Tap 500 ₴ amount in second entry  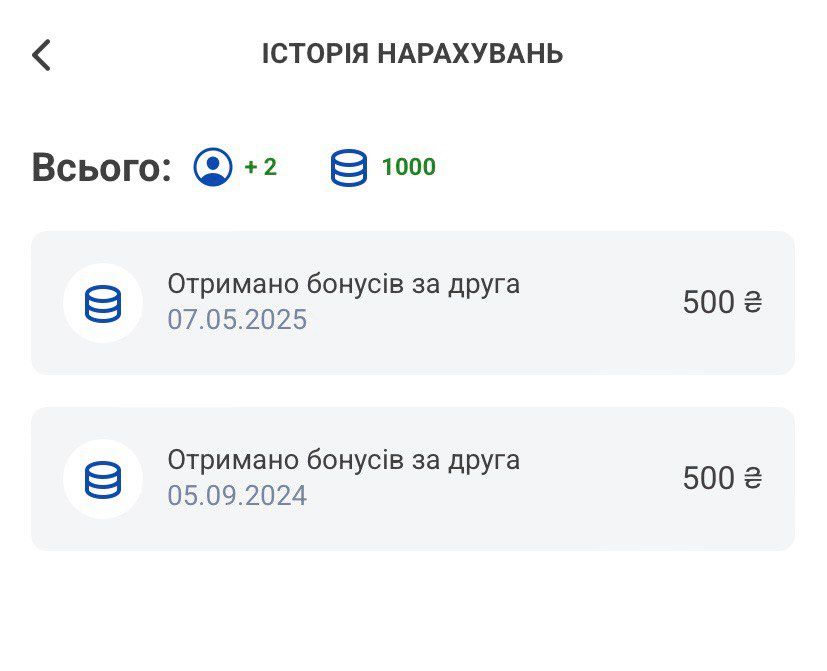coord(723,478)
